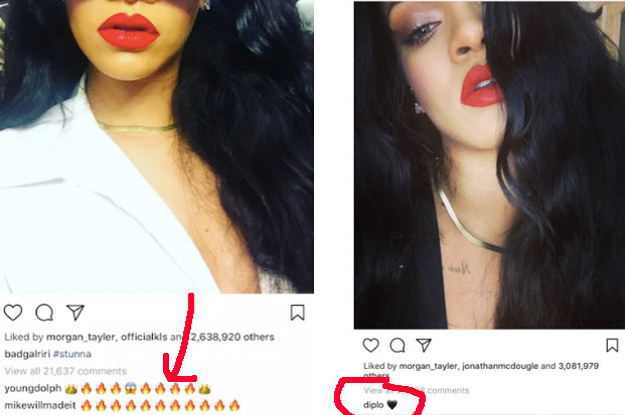Viewport: 625px width, 415px height.
Task: Open comments on the left post
Action: point(44,313)
